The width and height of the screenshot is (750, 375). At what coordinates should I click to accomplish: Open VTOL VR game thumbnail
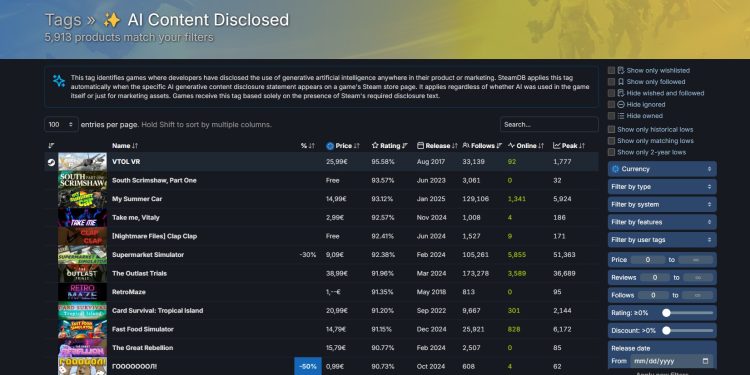(x=82, y=162)
